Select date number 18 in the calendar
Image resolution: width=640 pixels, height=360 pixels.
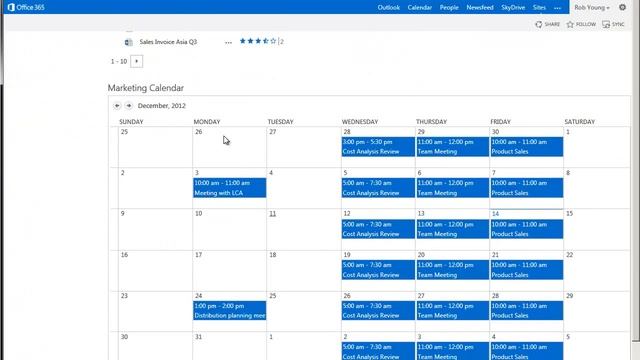273,255
